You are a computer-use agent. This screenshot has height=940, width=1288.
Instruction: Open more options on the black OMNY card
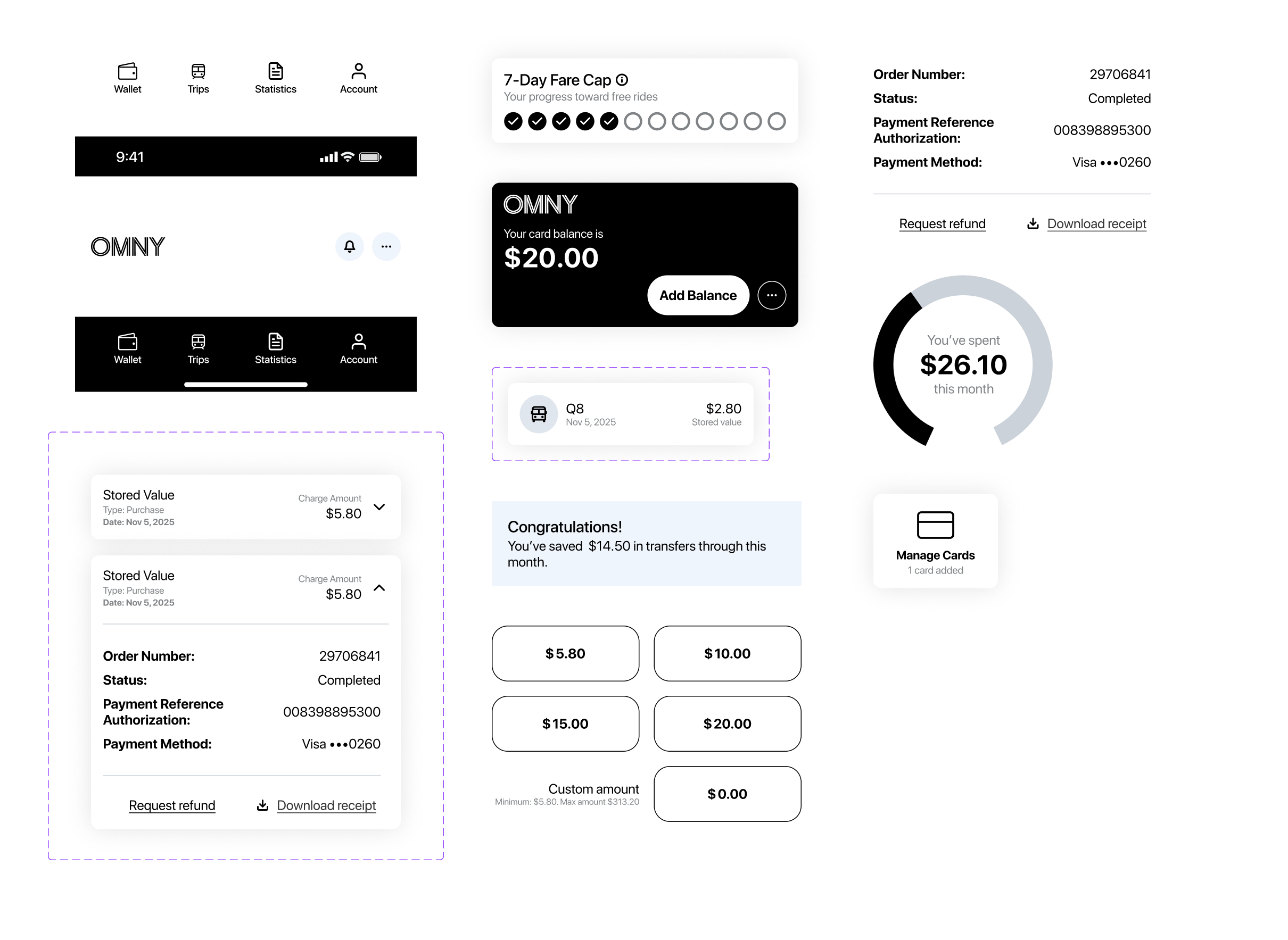tap(771, 295)
